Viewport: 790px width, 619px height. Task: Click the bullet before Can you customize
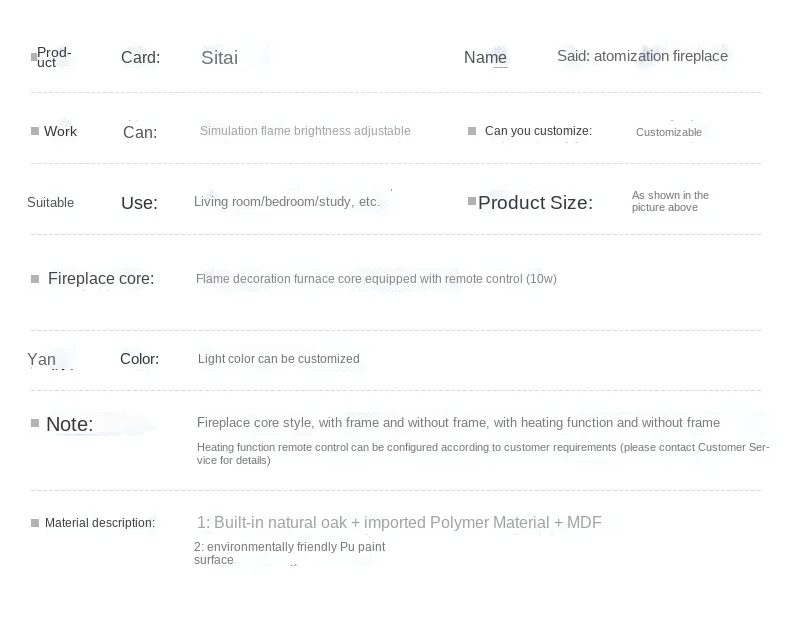(472, 131)
